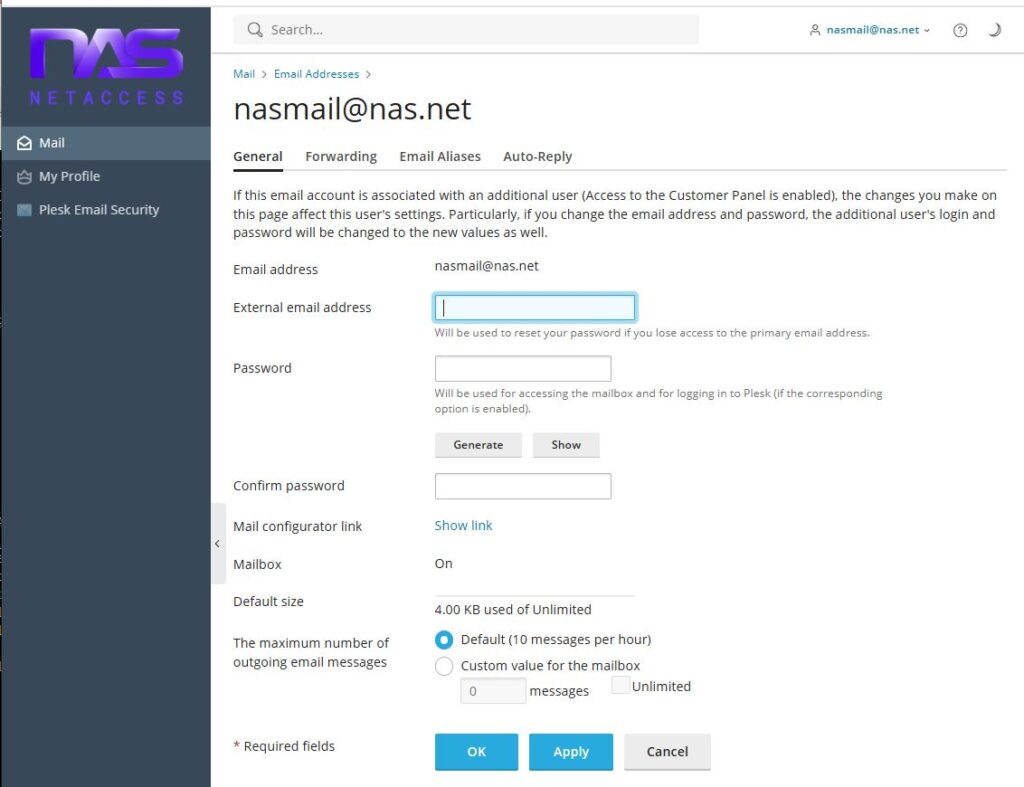Select Custom value for the mailbox option
The image size is (1024, 787).
pos(444,666)
